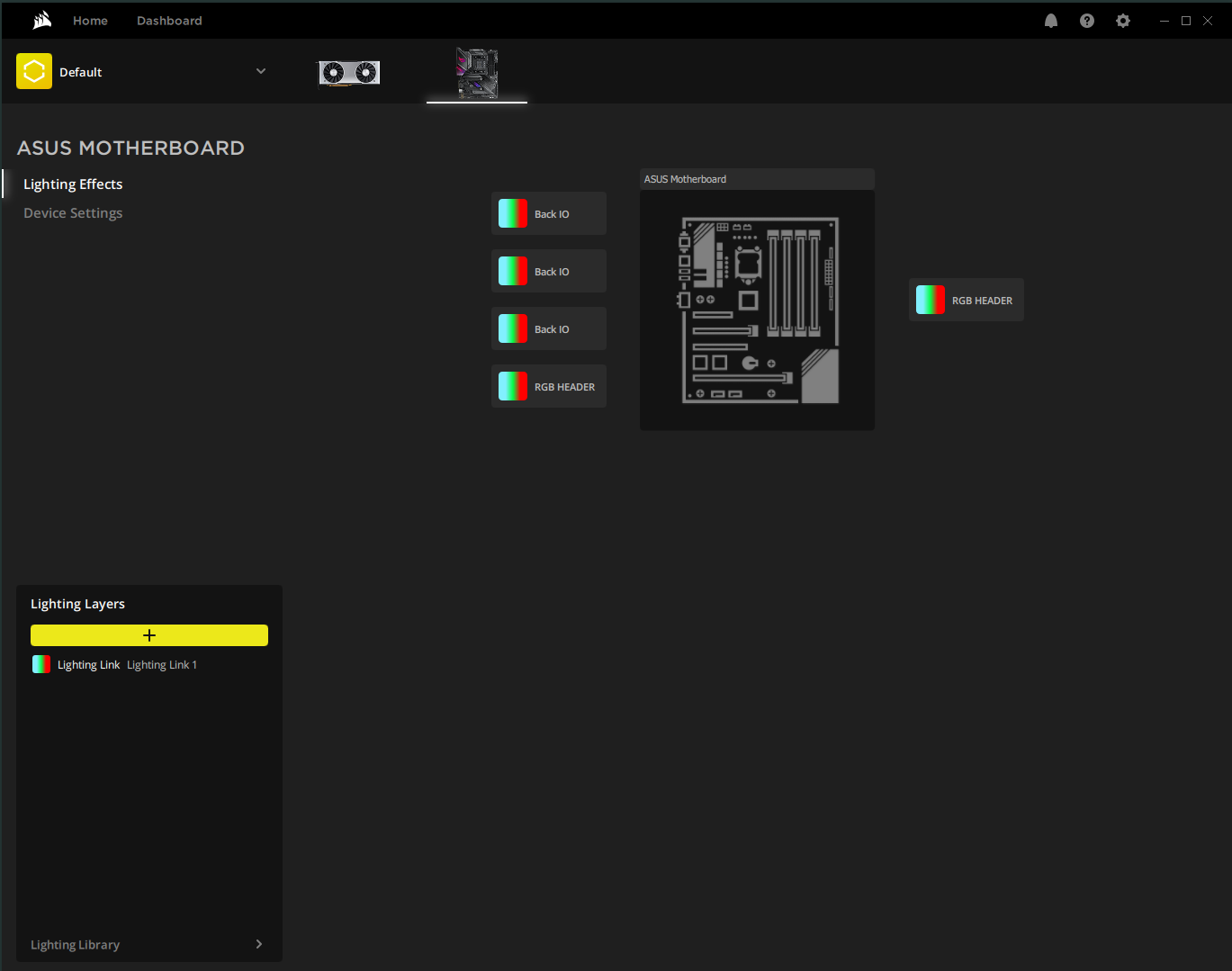The width and height of the screenshot is (1232, 971).
Task: Maximize the iCUE window
Action: (x=1186, y=21)
